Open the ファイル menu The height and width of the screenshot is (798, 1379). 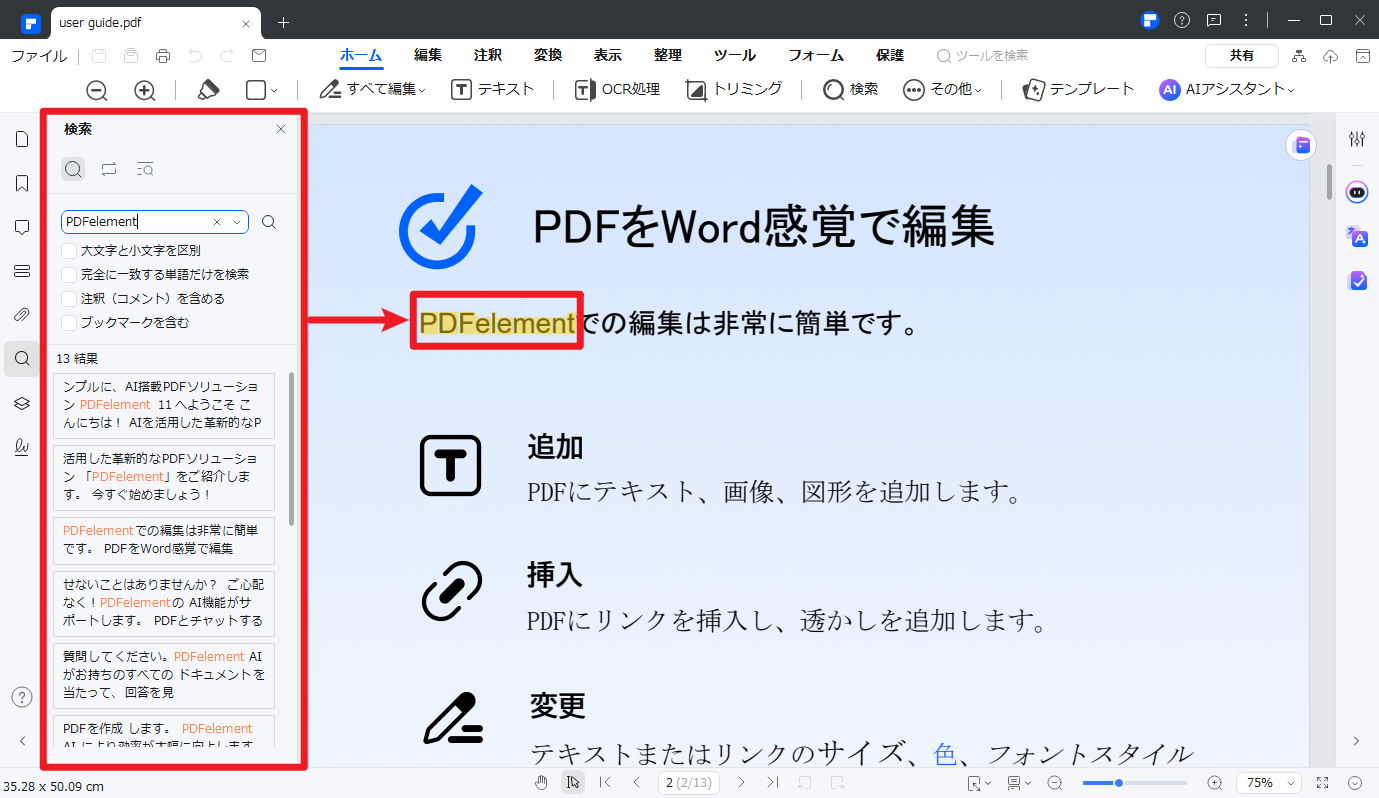coord(39,56)
